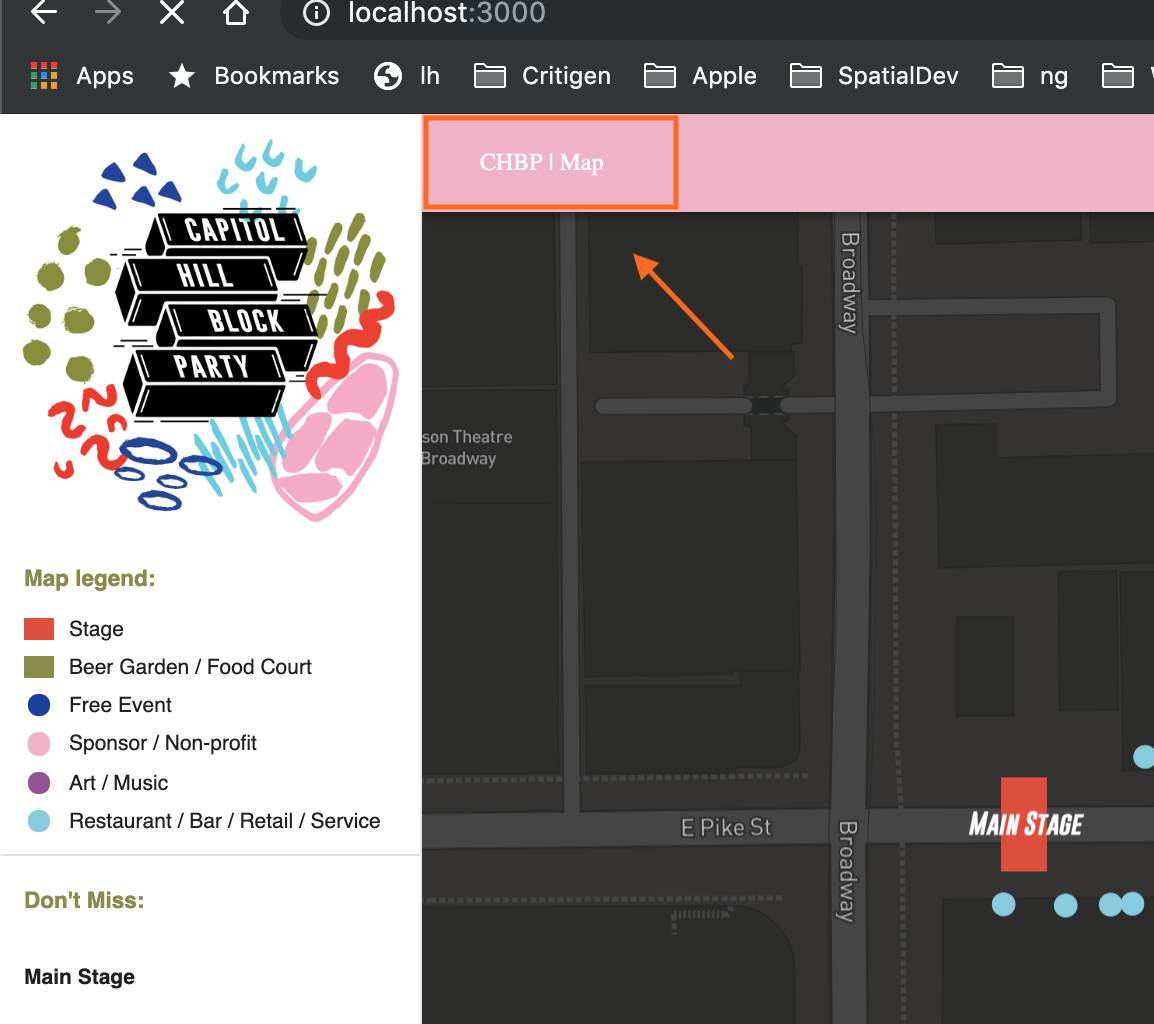This screenshot has height=1024, width=1154.
Task: Open the Apps grid shortcut
Action: click(x=82, y=76)
